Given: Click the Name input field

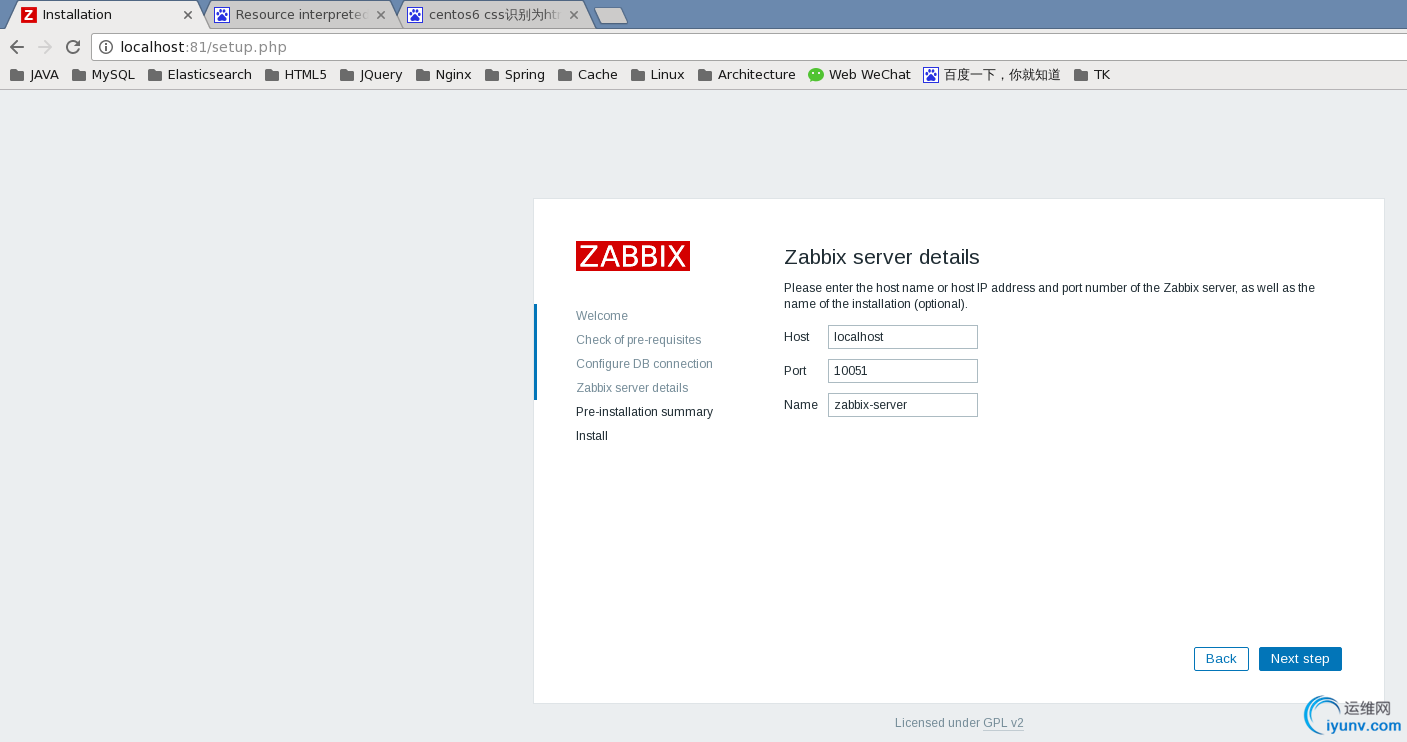Looking at the screenshot, I should point(903,405).
